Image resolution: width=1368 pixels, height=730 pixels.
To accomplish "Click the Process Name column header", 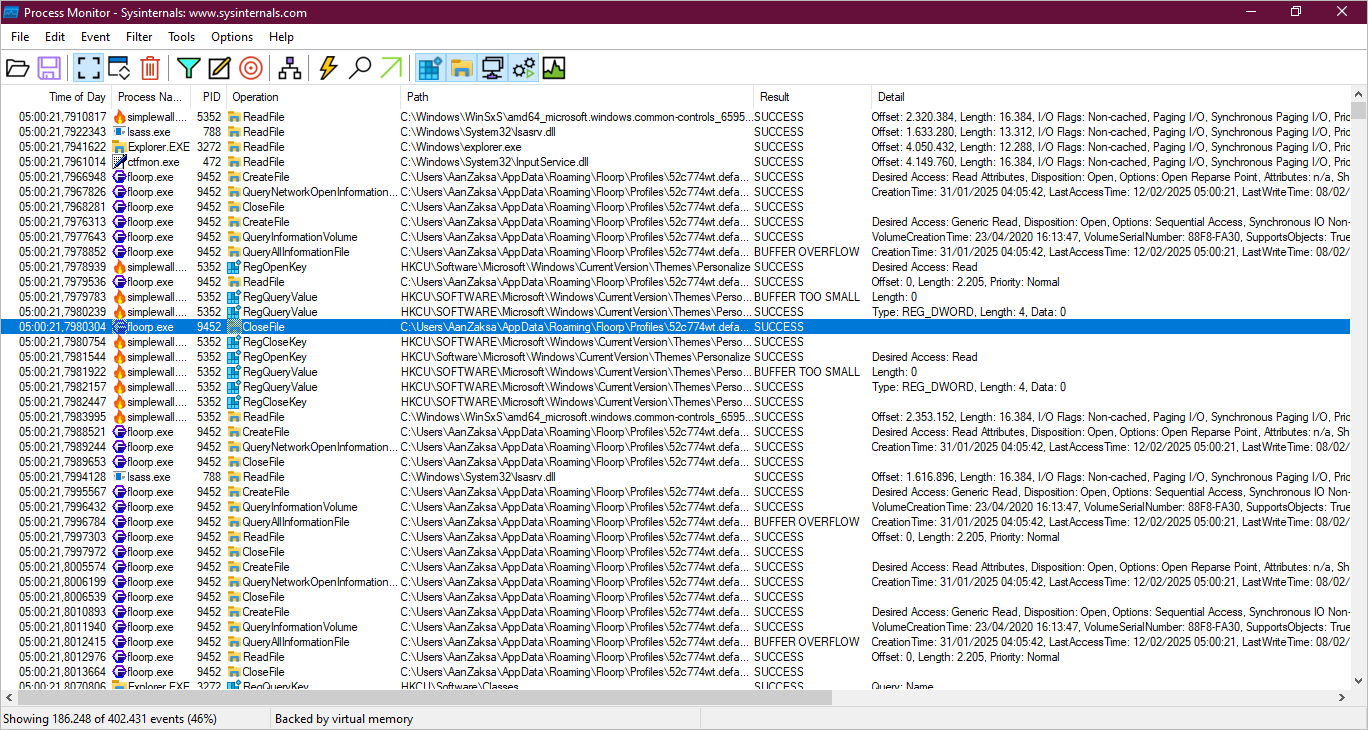I will click(x=151, y=97).
